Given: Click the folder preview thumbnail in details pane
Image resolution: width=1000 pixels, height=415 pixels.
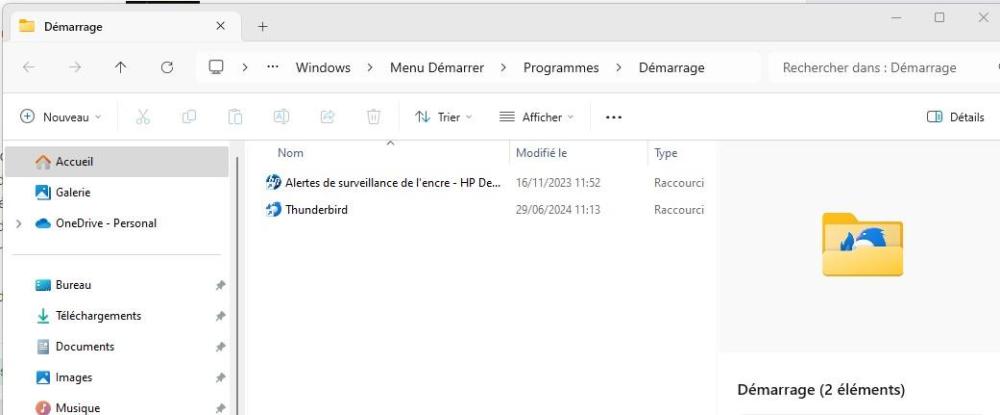Looking at the screenshot, I should (x=862, y=245).
